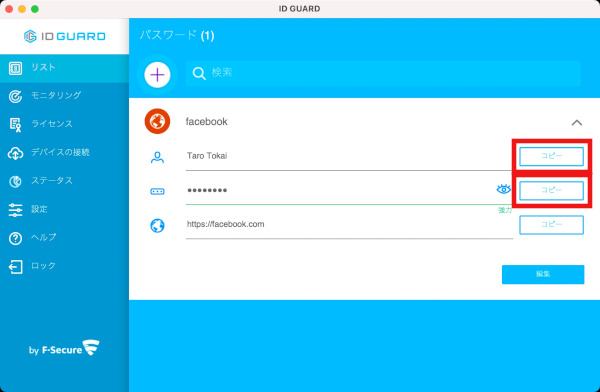Open デバイスの接続 in the sidebar
The image size is (600, 392).
point(64,153)
